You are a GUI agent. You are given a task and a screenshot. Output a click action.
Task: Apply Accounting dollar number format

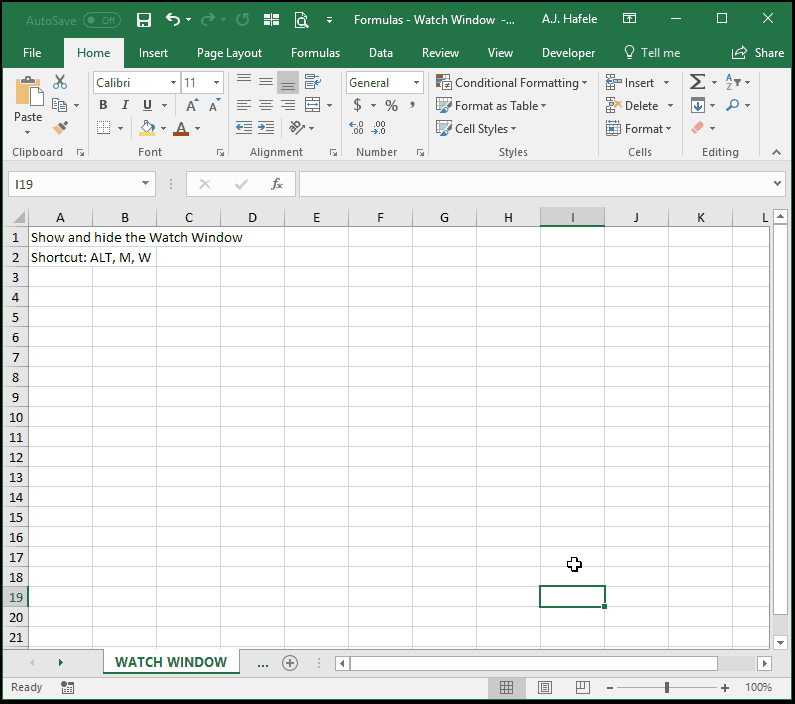click(x=357, y=105)
